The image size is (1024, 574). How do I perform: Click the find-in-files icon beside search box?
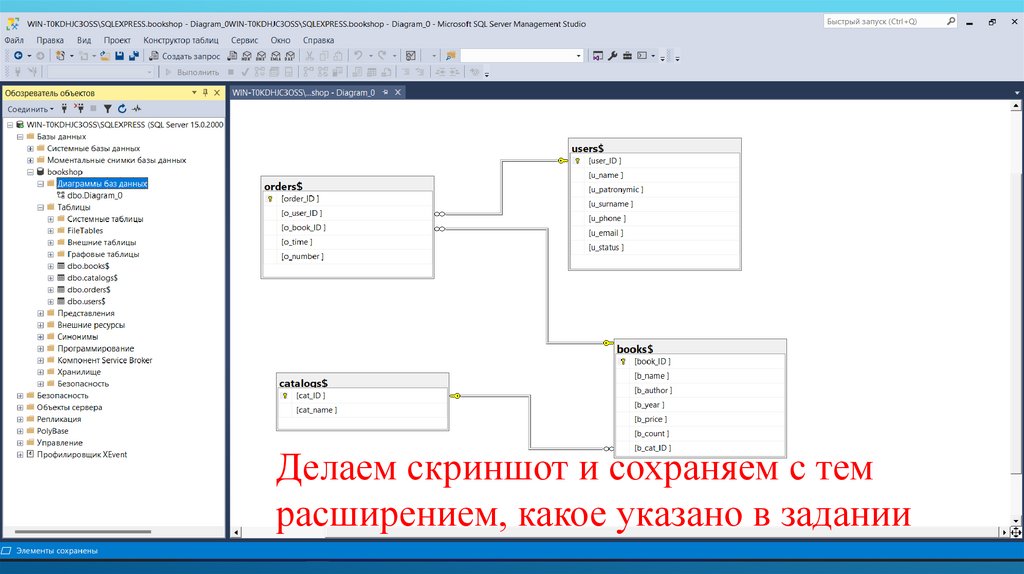451,56
